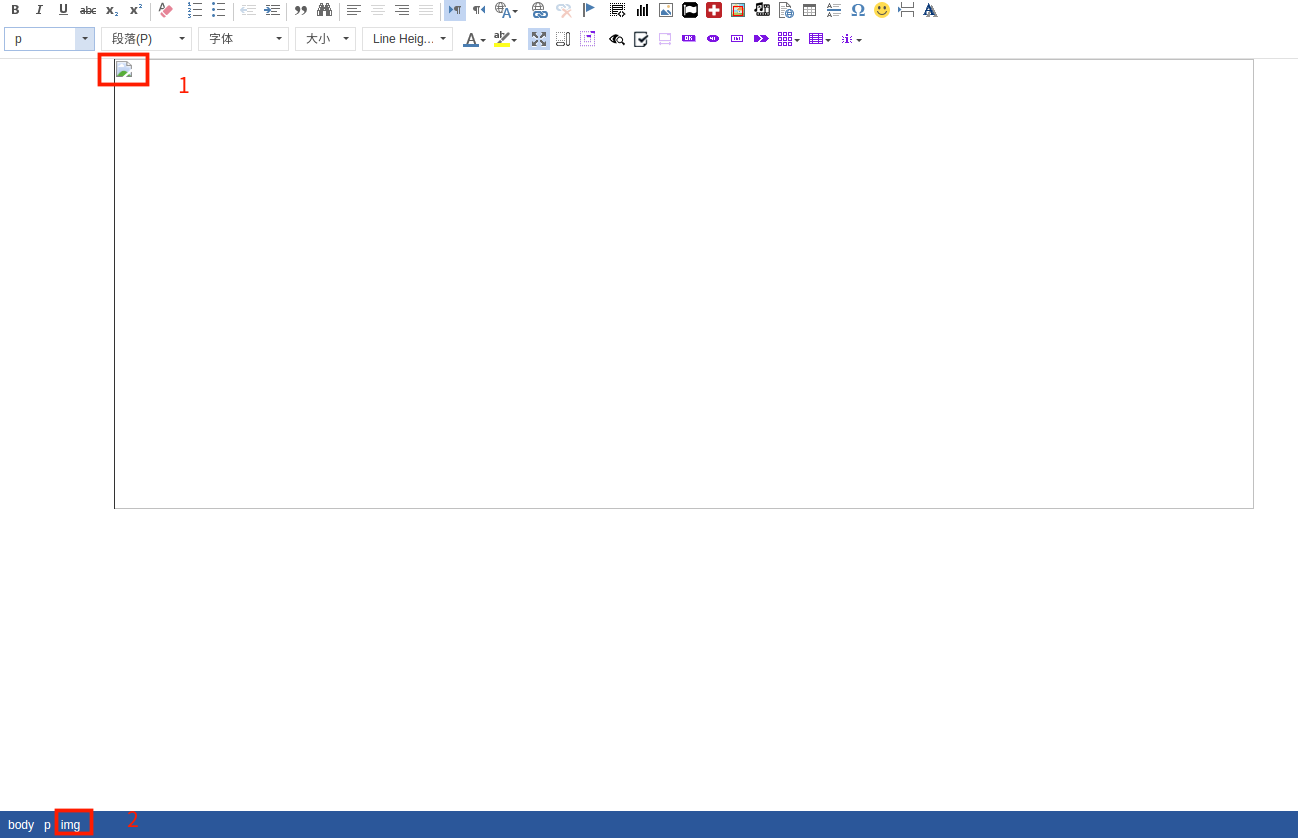Open the 字体 font dropdown
Image resolution: width=1298 pixels, height=838 pixels.
click(243, 39)
